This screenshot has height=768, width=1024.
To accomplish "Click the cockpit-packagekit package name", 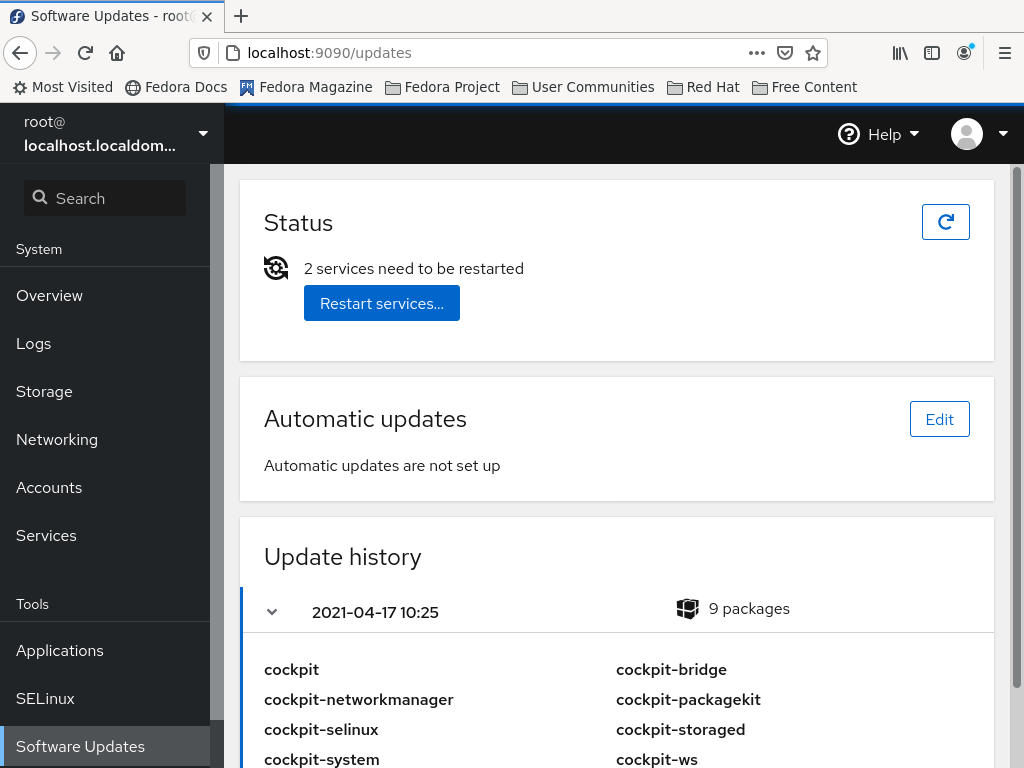I will [688, 699].
